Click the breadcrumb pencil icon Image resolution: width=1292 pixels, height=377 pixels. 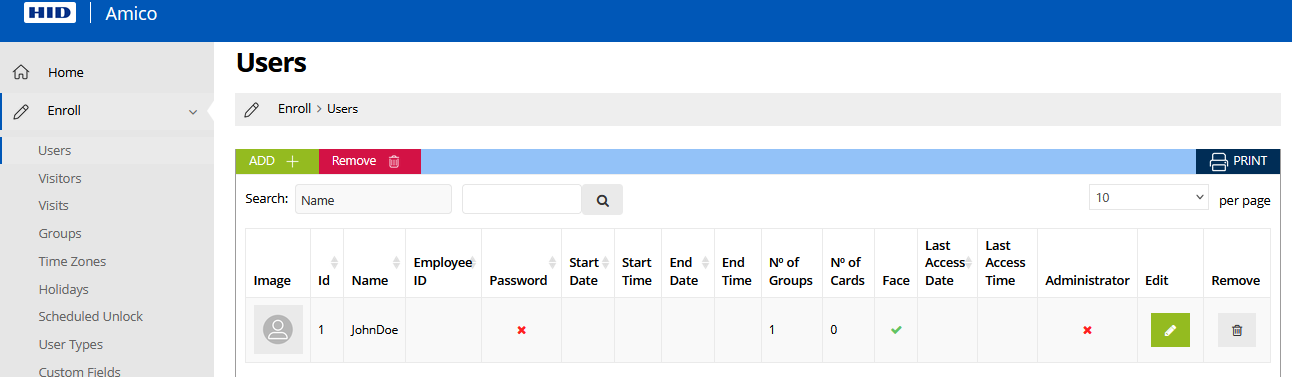pyautogui.click(x=252, y=109)
